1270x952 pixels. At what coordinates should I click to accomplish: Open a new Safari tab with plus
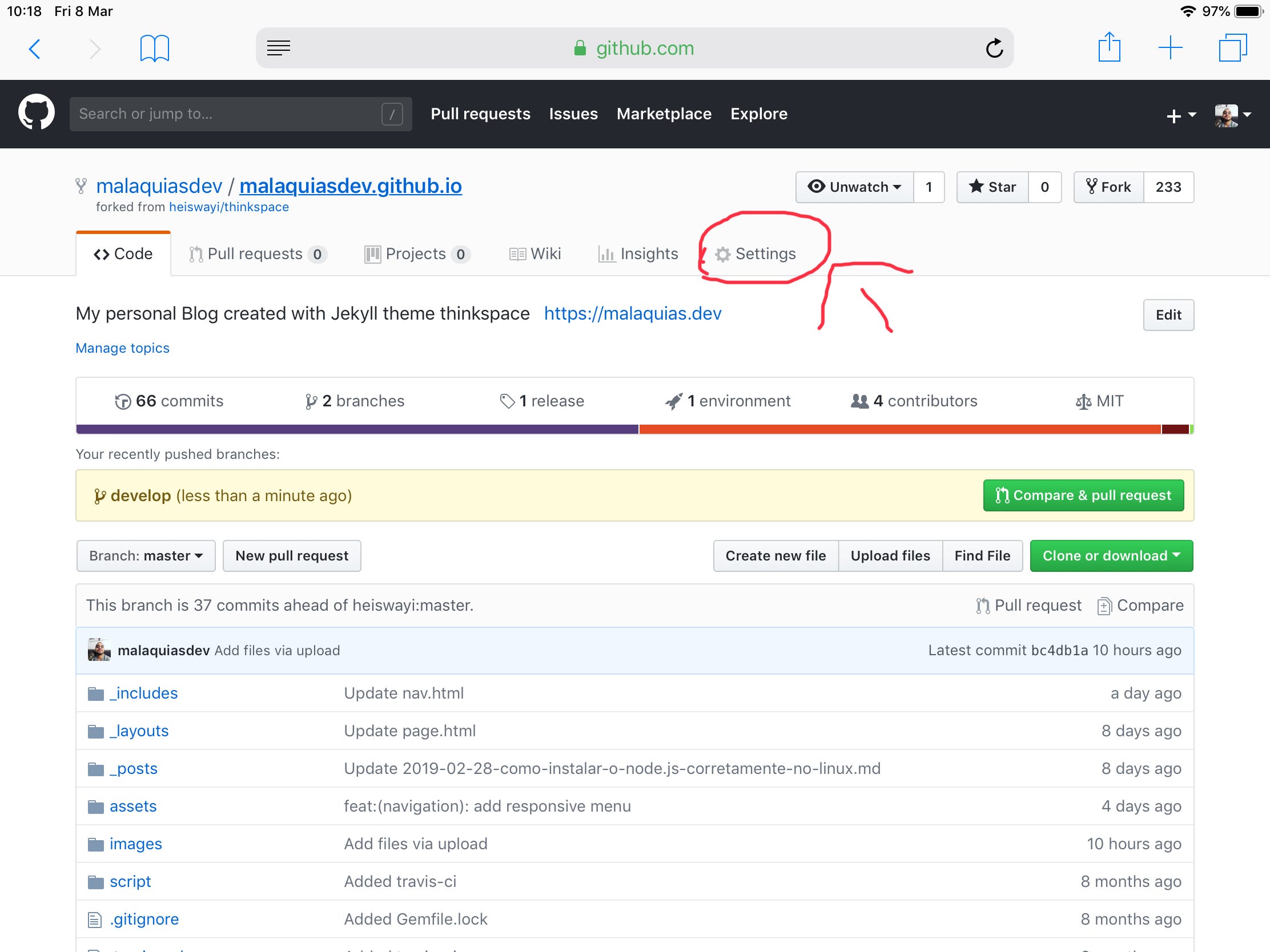click(1170, 47)
